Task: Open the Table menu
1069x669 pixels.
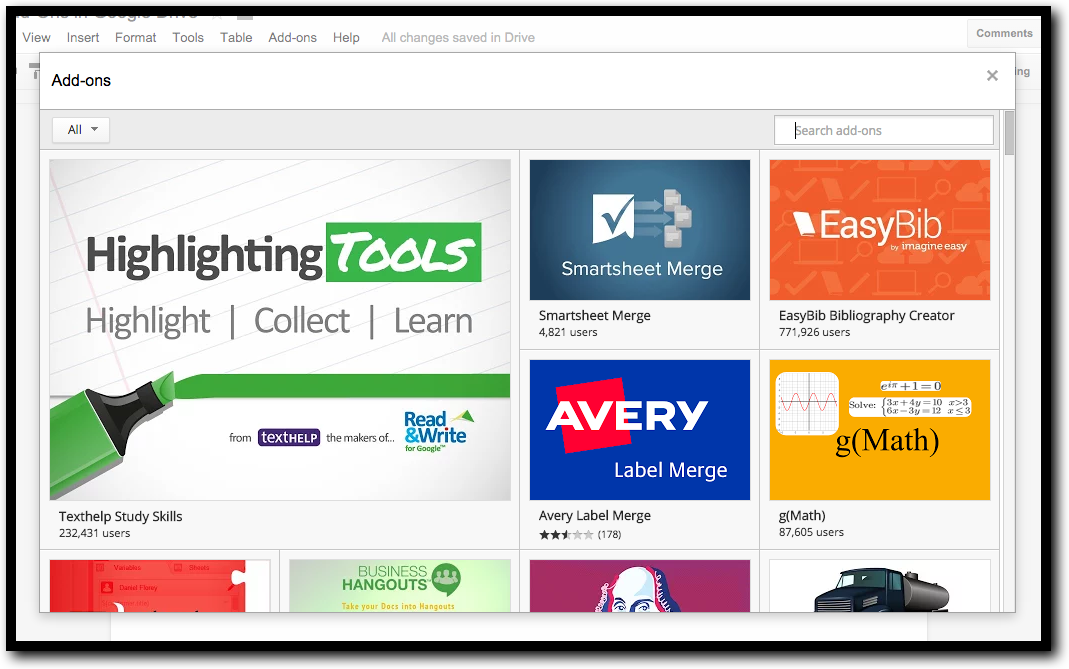Action: tap(236, 38)
